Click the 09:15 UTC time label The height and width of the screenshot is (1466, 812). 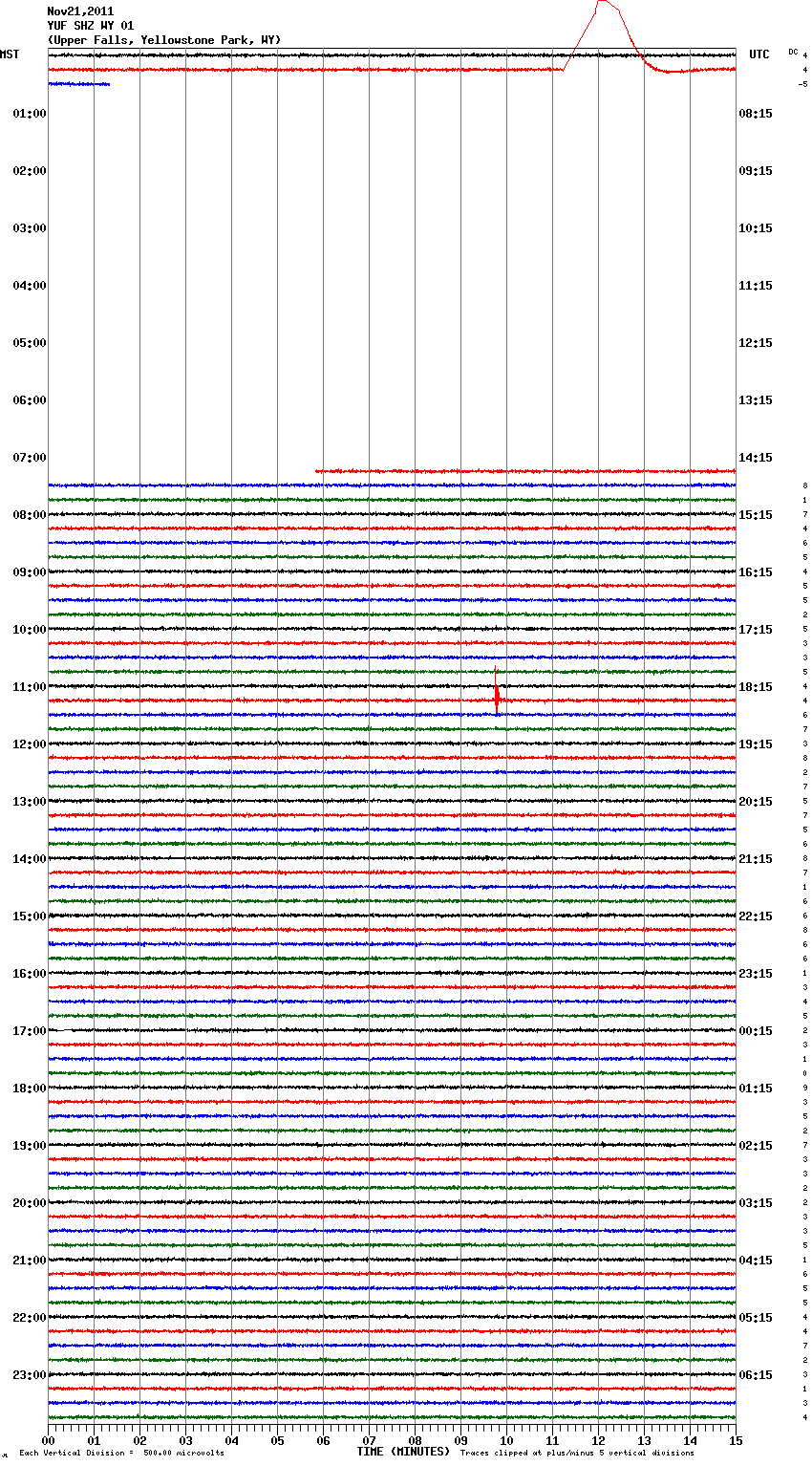click(x=756, y=171)
